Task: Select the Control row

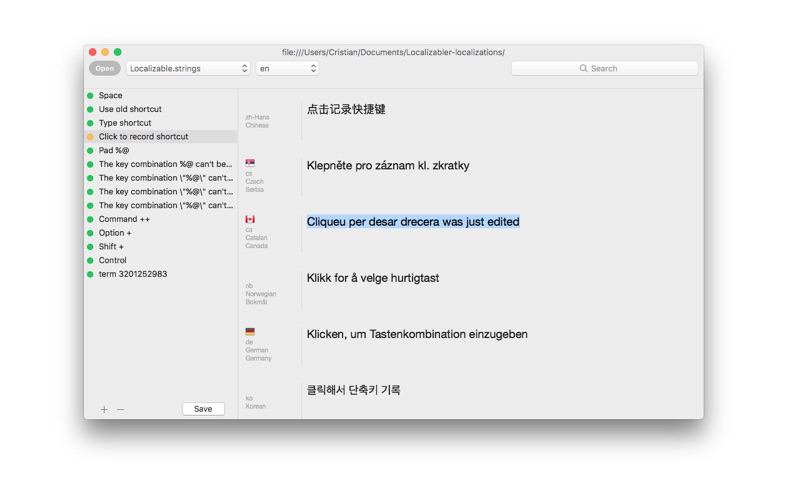Action: (161, 261)
